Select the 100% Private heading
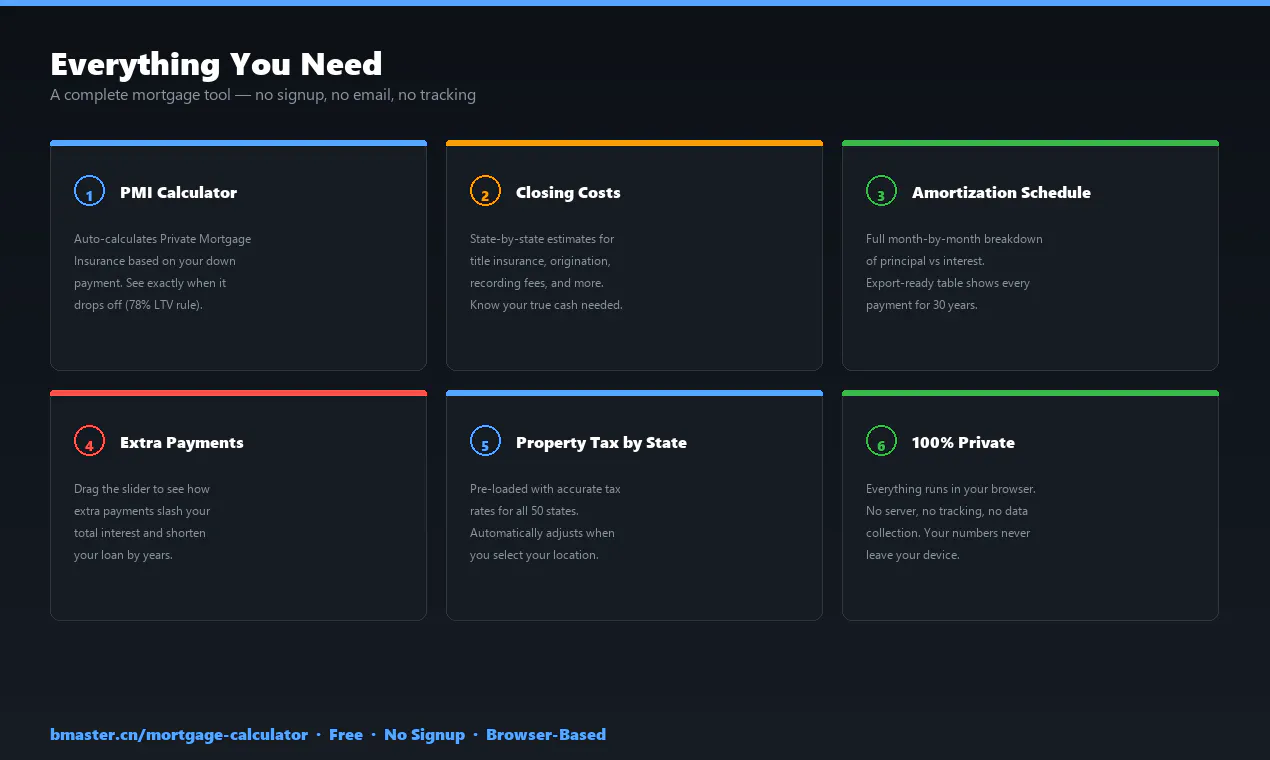This screenshot has height=760, width=1270. point(963,442)
